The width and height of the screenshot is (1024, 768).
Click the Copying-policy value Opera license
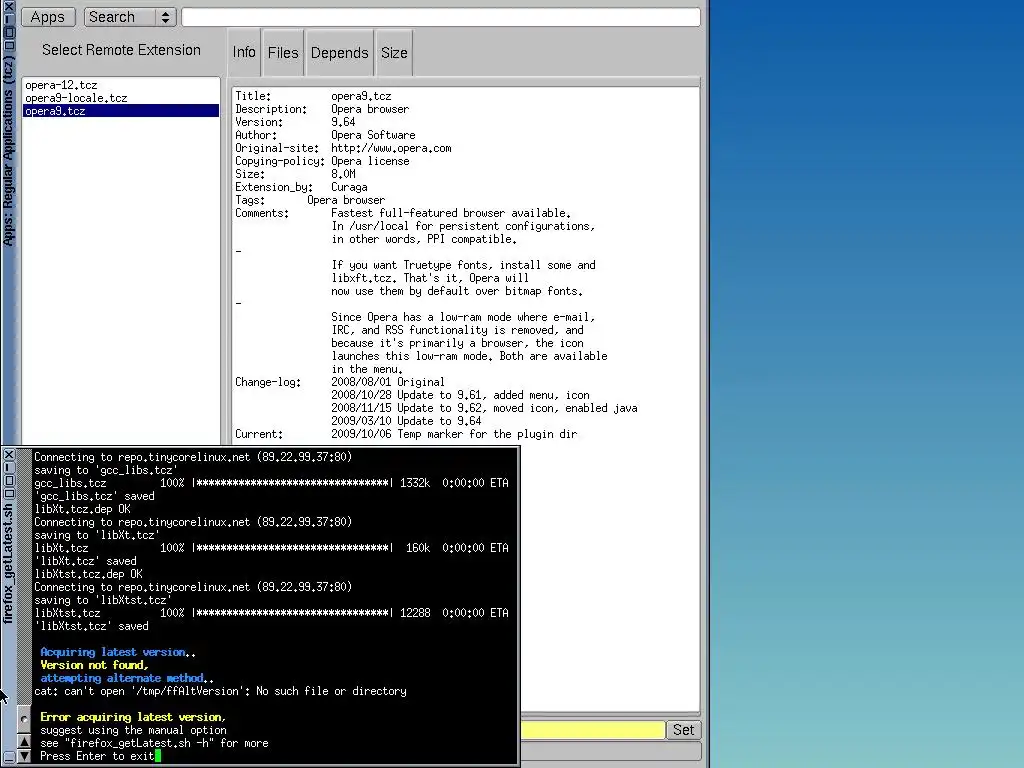(x=370, y=161)
